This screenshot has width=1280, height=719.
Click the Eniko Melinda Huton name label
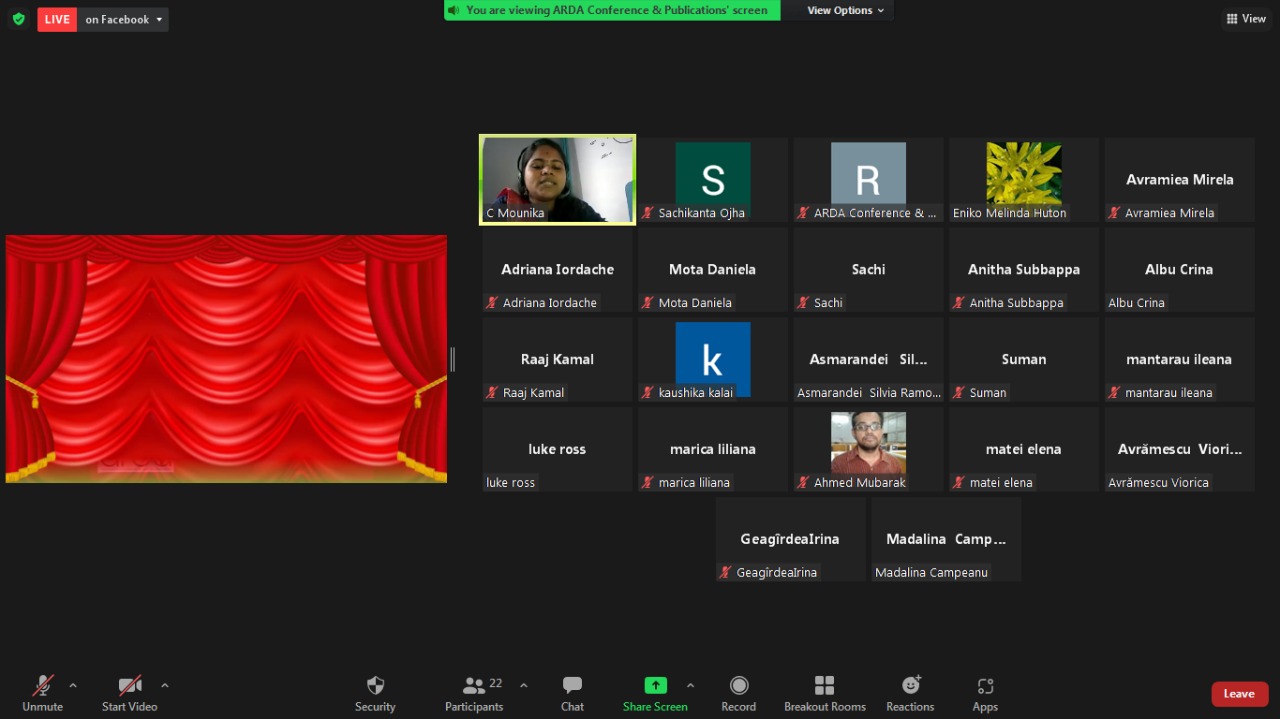[x=1009, y=213]
